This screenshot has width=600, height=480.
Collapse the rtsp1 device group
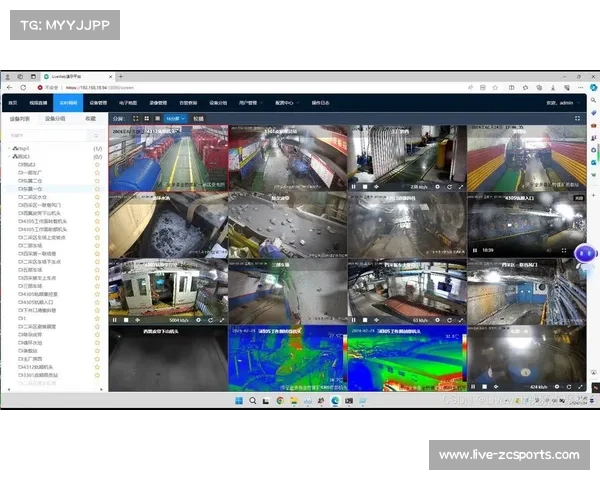9,148
